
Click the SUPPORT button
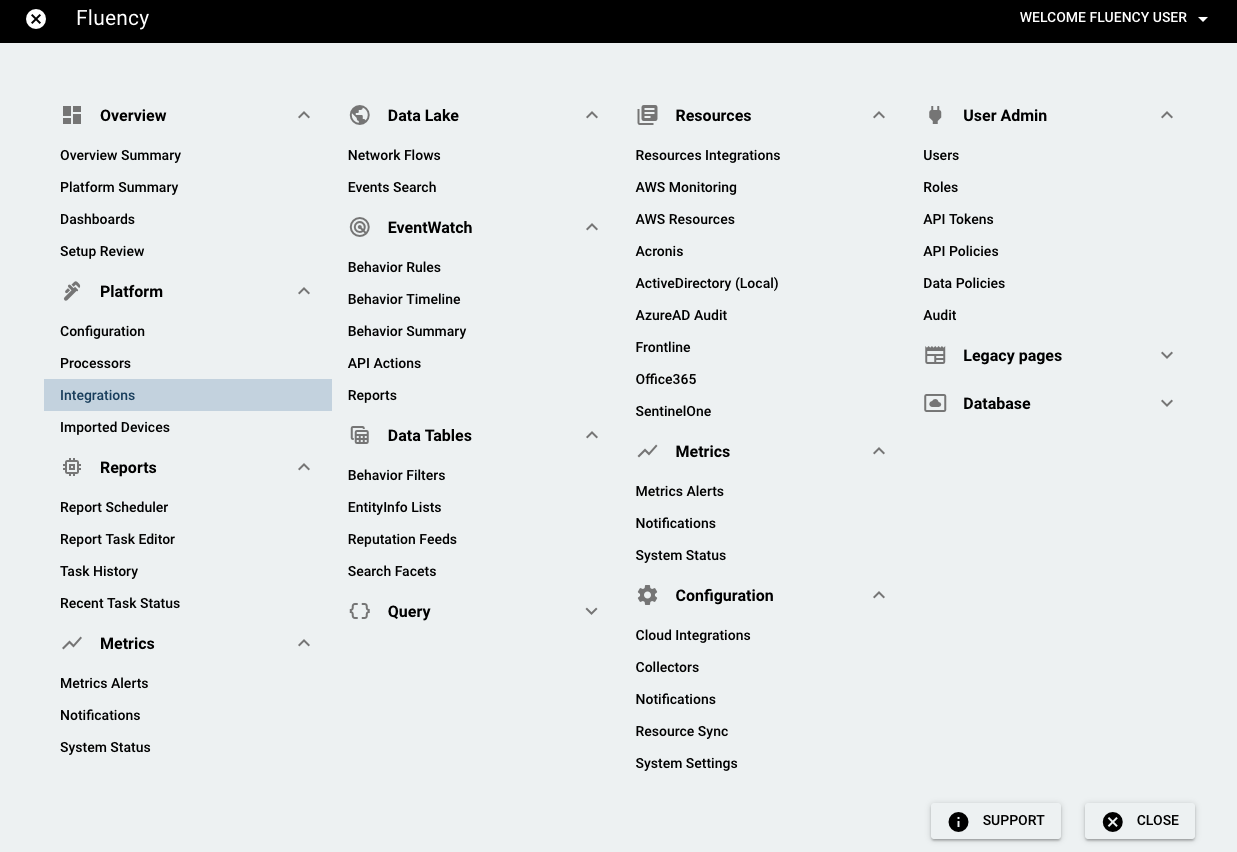coord(996,821)
